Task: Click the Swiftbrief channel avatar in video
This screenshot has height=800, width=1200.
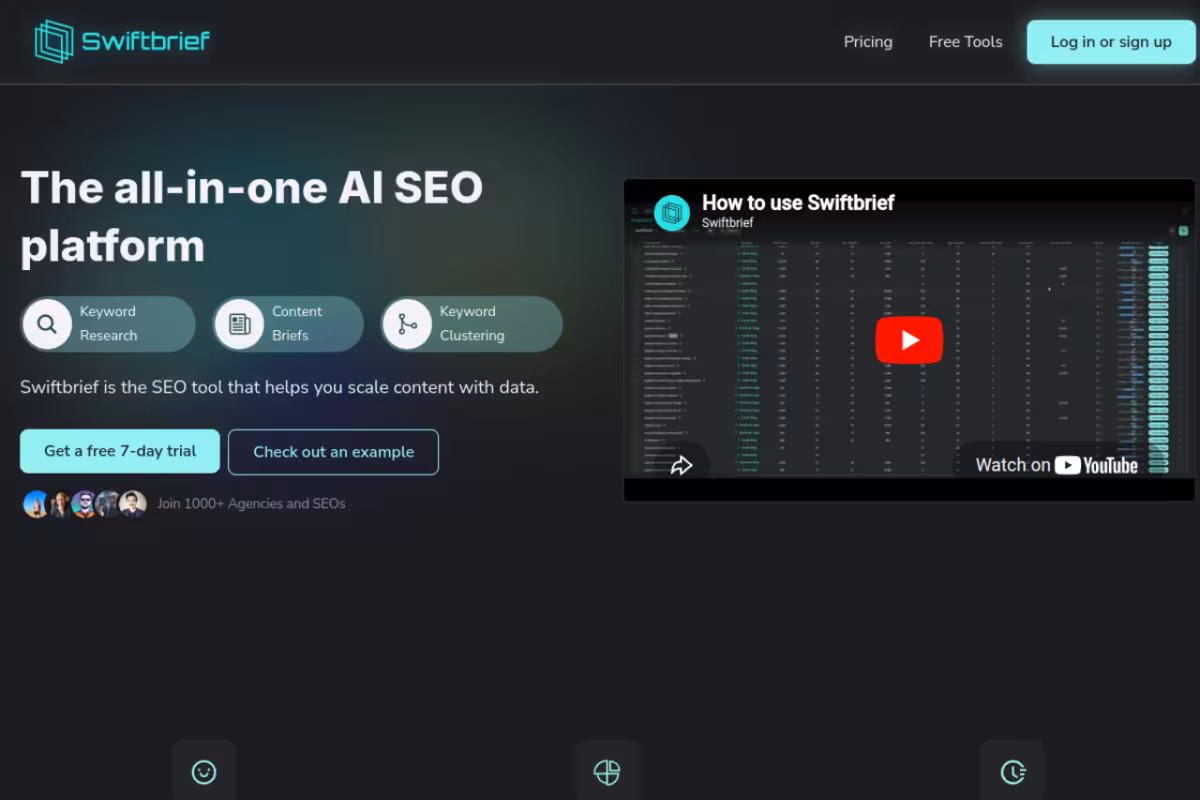Action: 673,212
